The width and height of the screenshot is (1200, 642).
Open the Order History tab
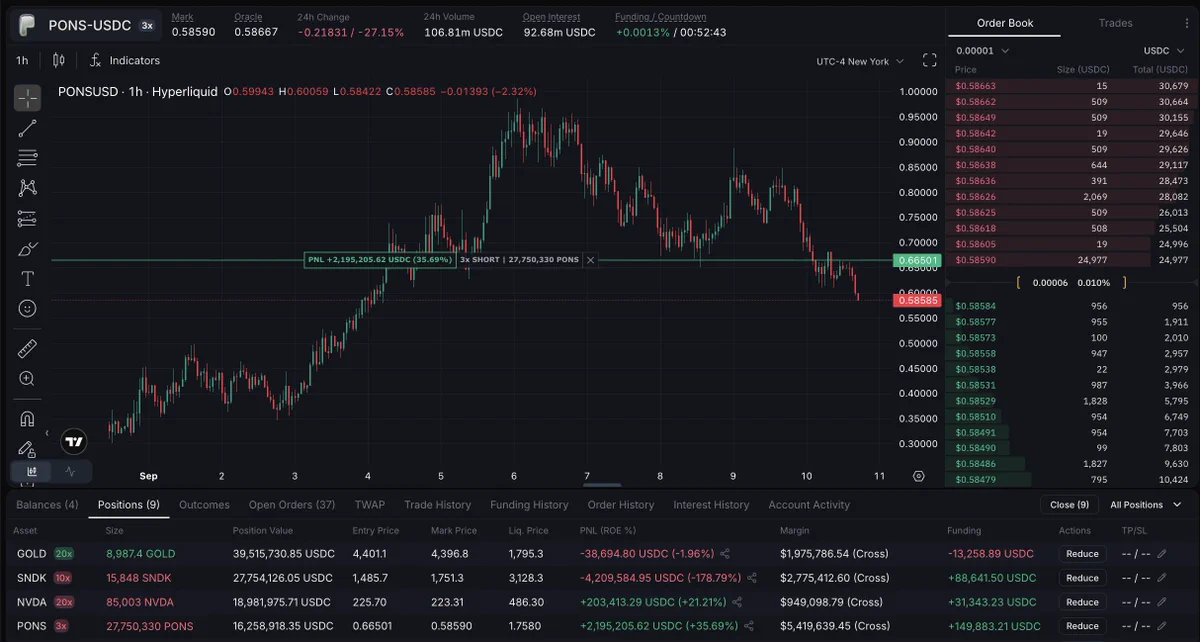pyautogui.click(x=621, y=505)
